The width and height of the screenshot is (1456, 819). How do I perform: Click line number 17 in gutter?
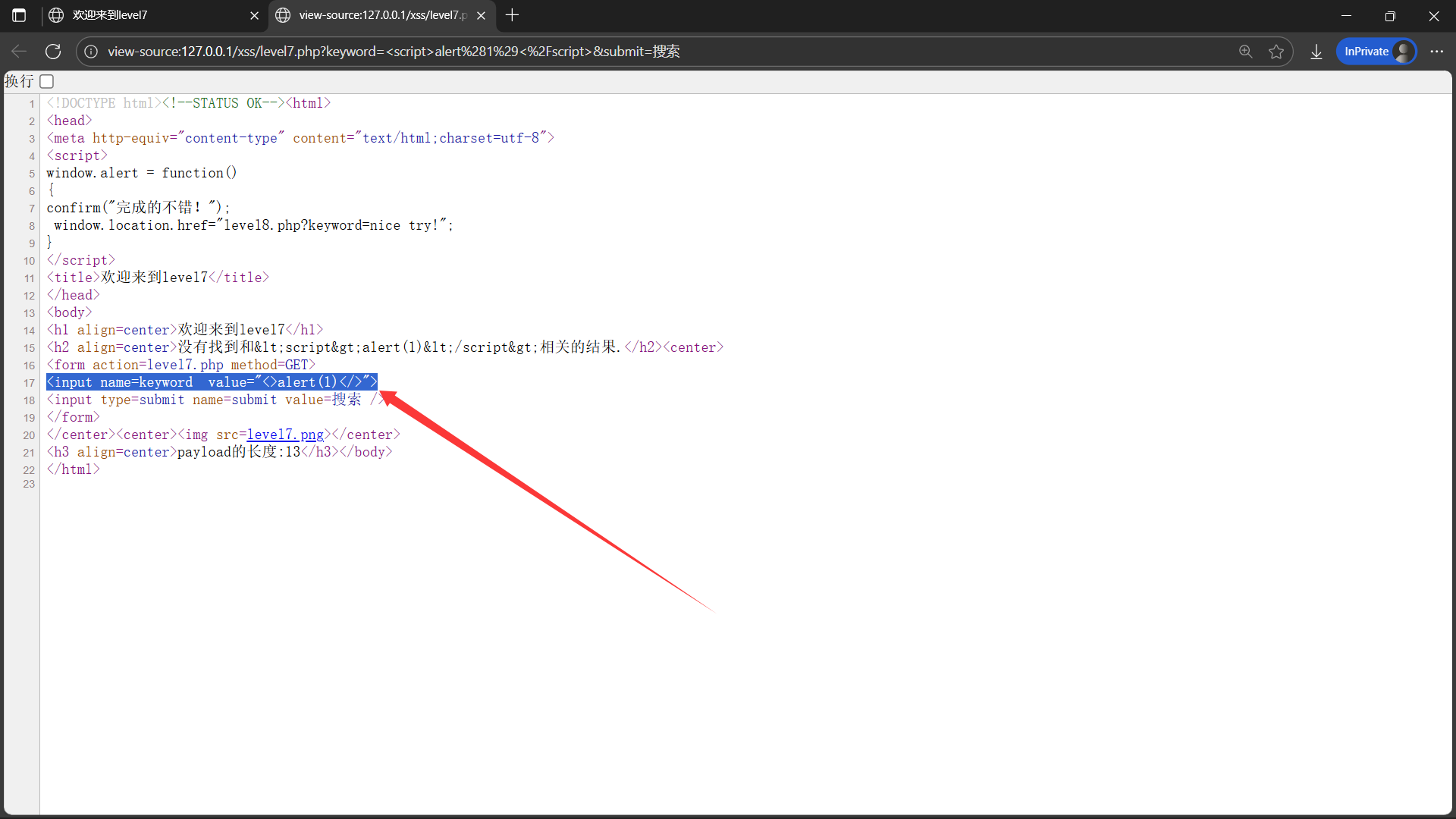point(29,383)
